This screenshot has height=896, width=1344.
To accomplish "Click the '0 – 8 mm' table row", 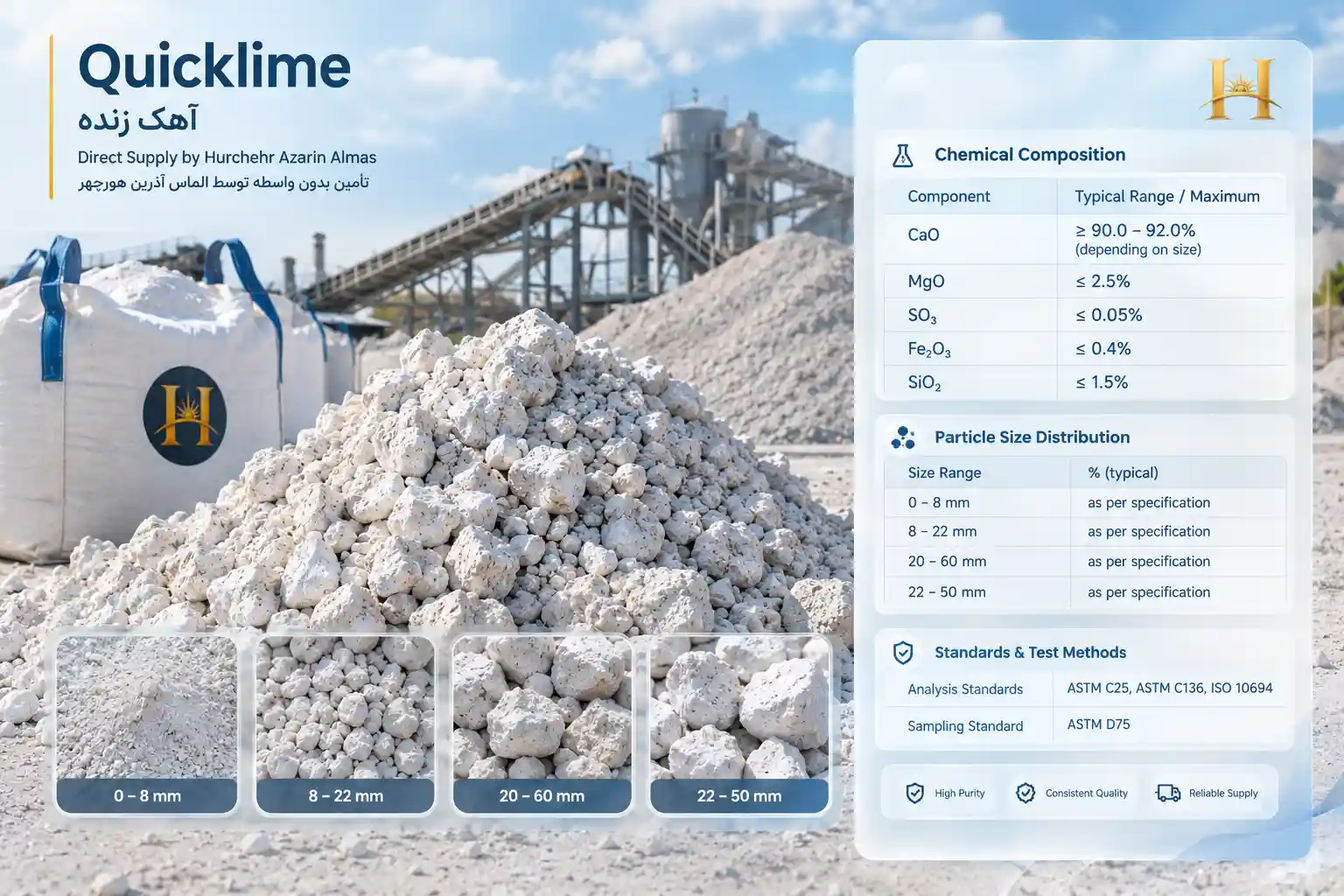I will 1084,503.
